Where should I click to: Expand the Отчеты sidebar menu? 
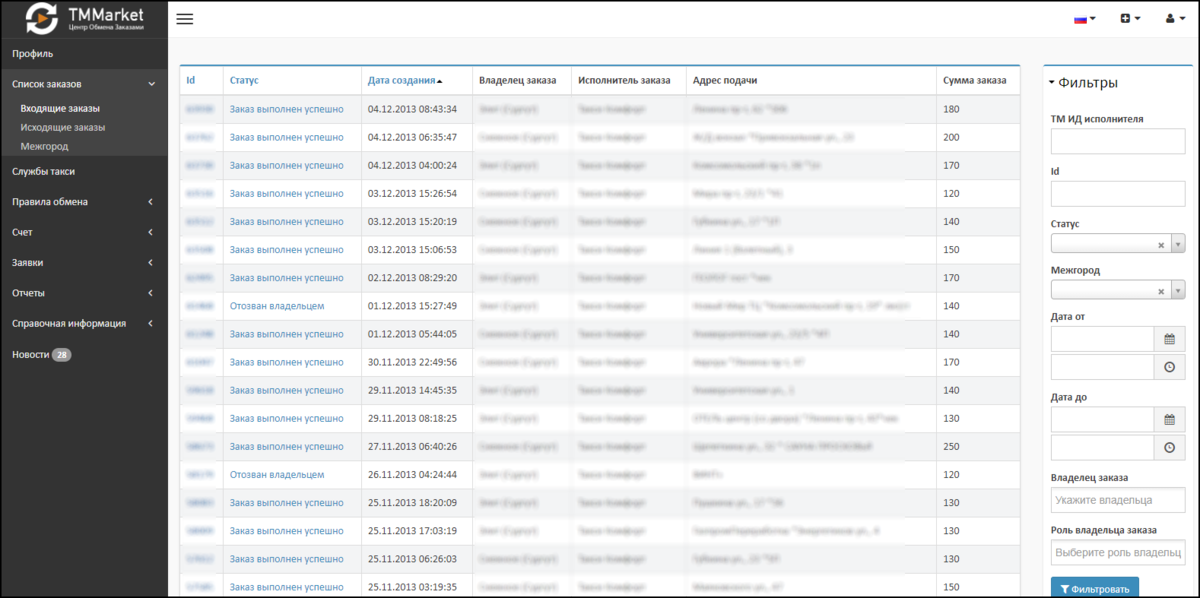click(x=83, y=293)
